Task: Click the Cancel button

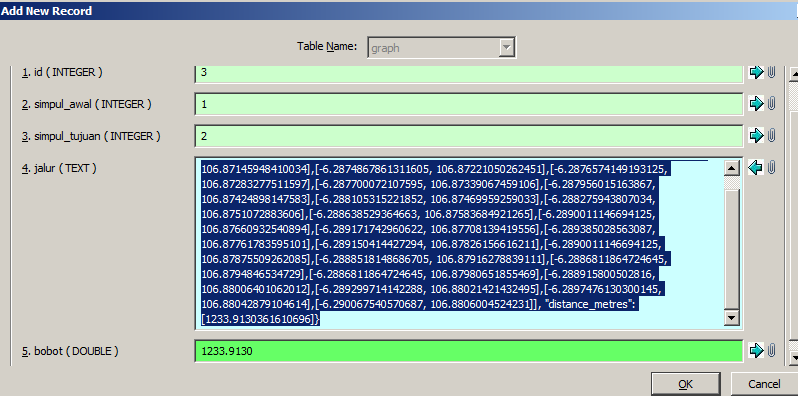Action: 764,384
